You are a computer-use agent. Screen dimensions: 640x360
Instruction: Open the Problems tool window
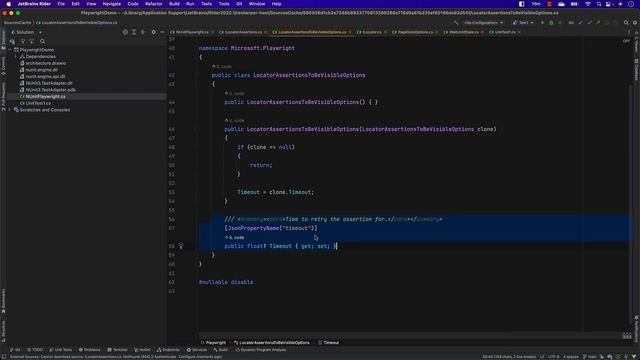(x=89, y=350)
